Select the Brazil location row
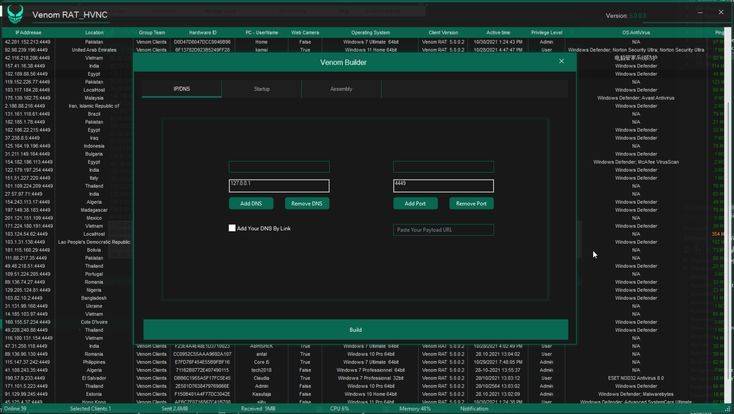This screenshot has width=734, height=414. tap(94, 114)
